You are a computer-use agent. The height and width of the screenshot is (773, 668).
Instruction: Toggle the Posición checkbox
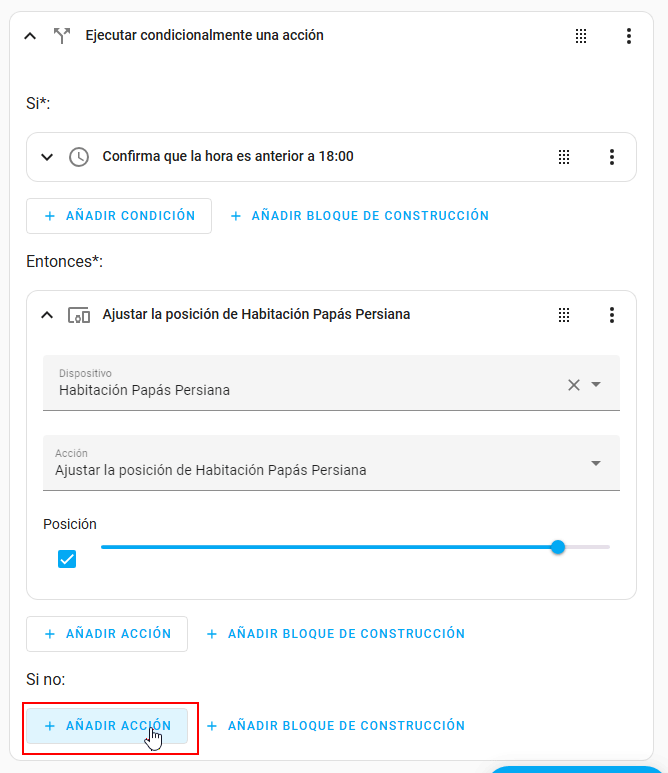(67, 559)
